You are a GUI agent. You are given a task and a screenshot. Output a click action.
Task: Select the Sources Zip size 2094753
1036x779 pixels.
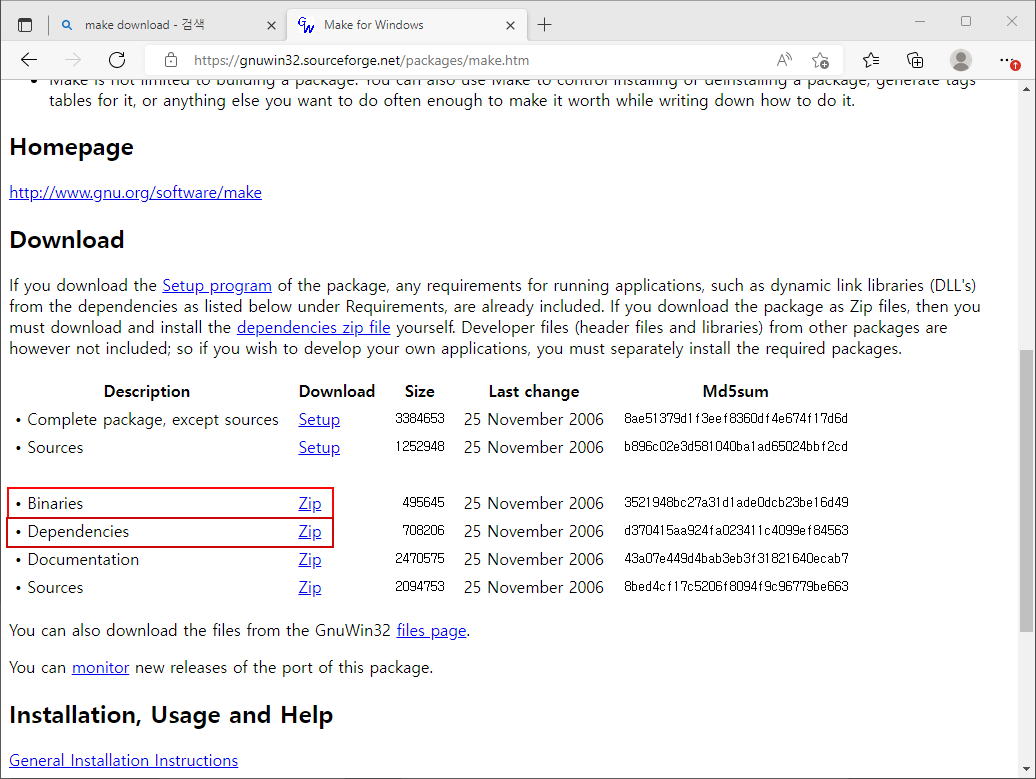coord(420,586)
